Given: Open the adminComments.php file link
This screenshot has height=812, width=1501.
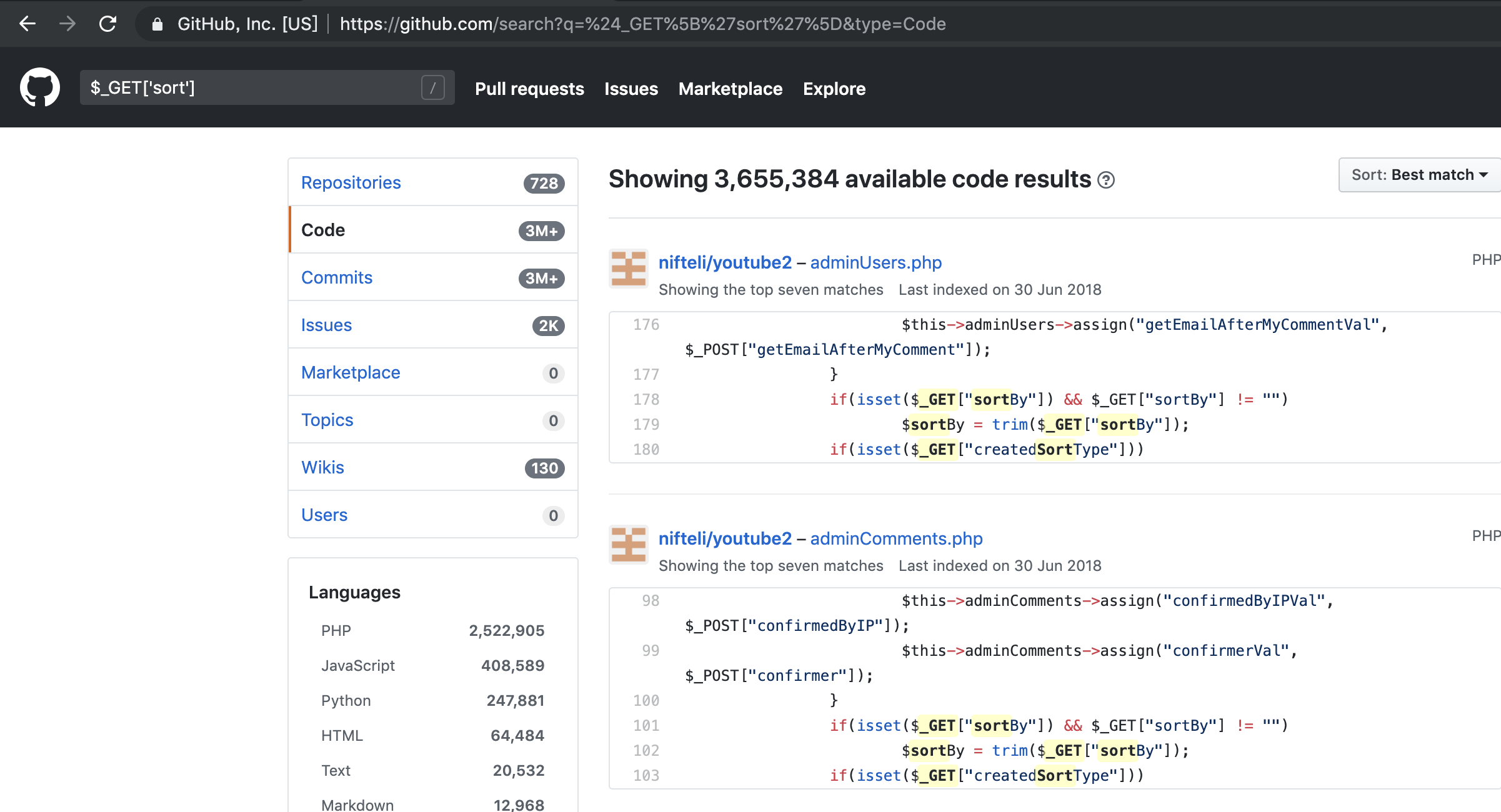Looking at the screenshot, I should tap(896, 538).
